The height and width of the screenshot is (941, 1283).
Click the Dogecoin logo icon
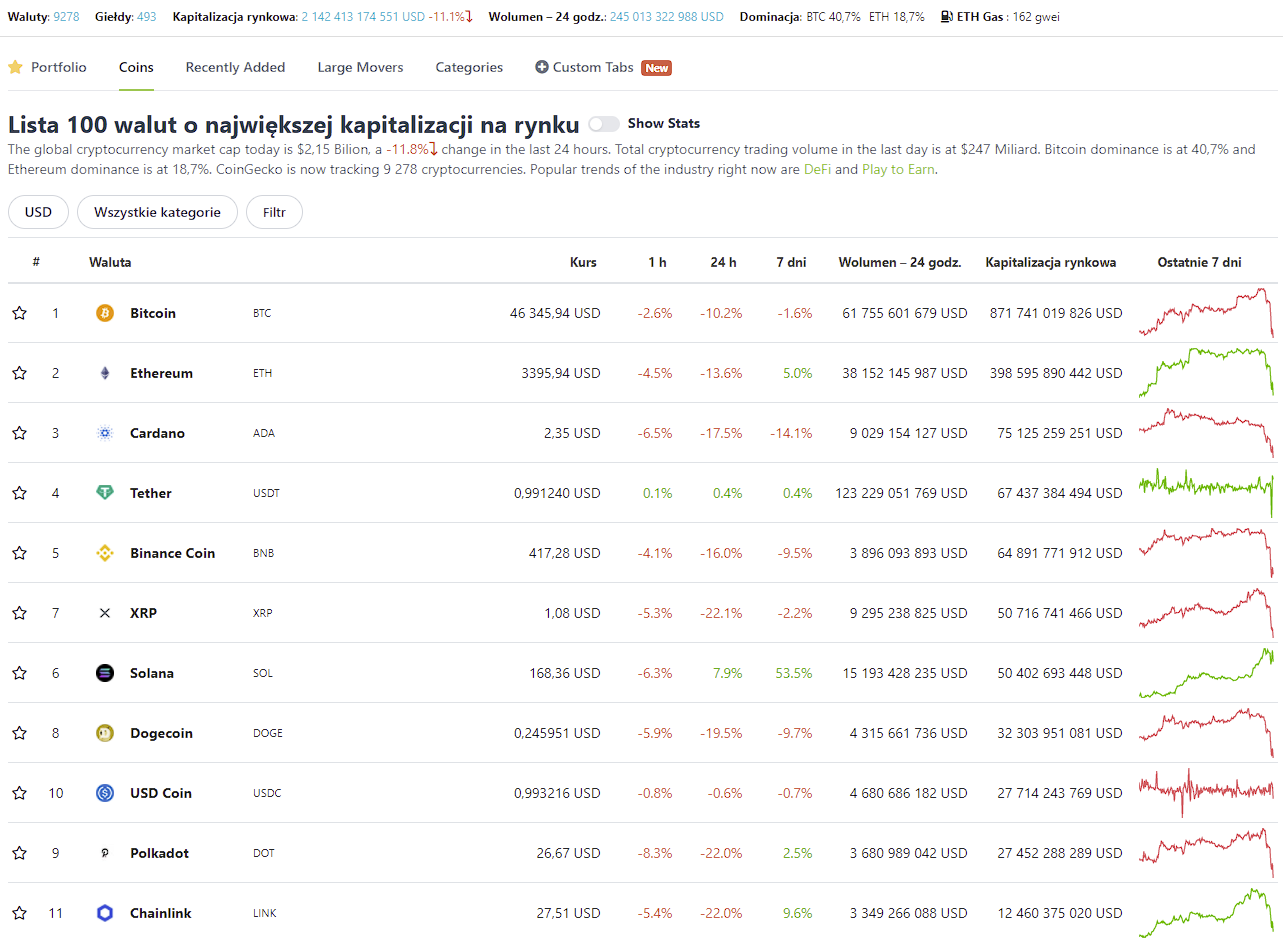pyautogui.click(x=105, y=733)
